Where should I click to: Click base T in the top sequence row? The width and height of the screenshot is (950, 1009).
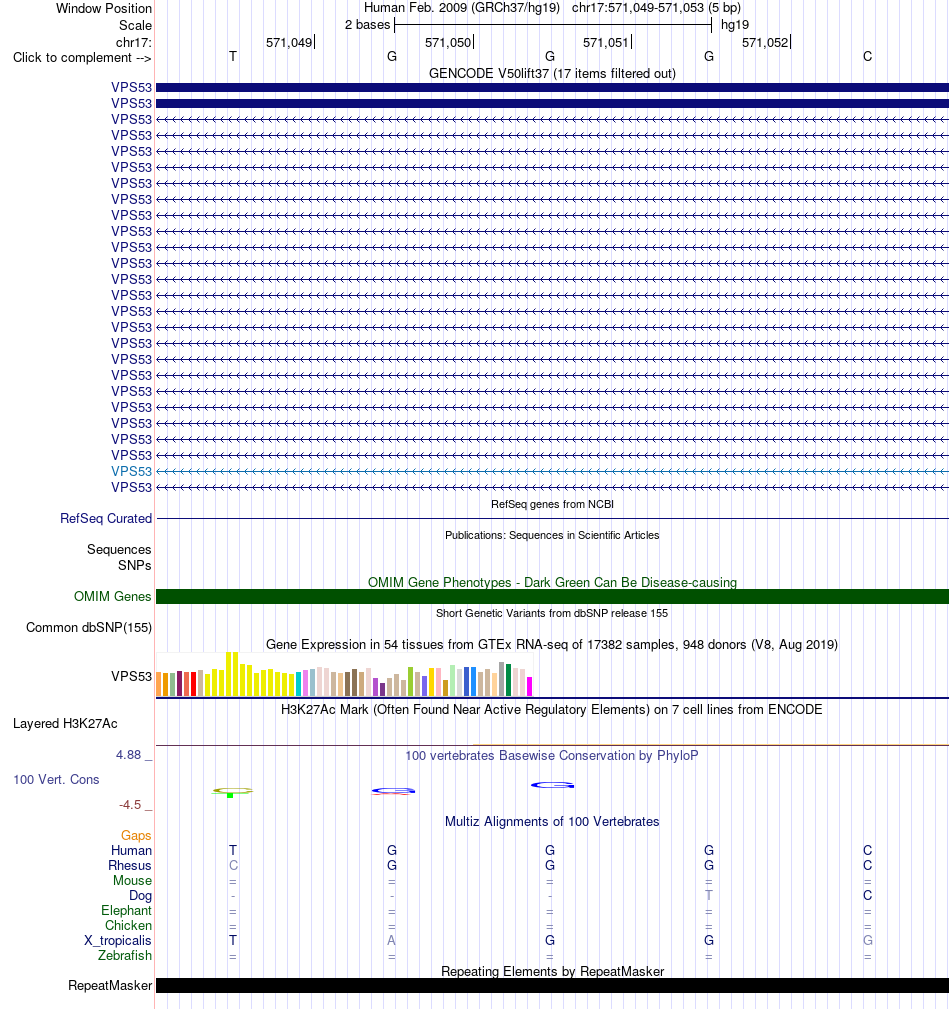(x=233, y=57)
